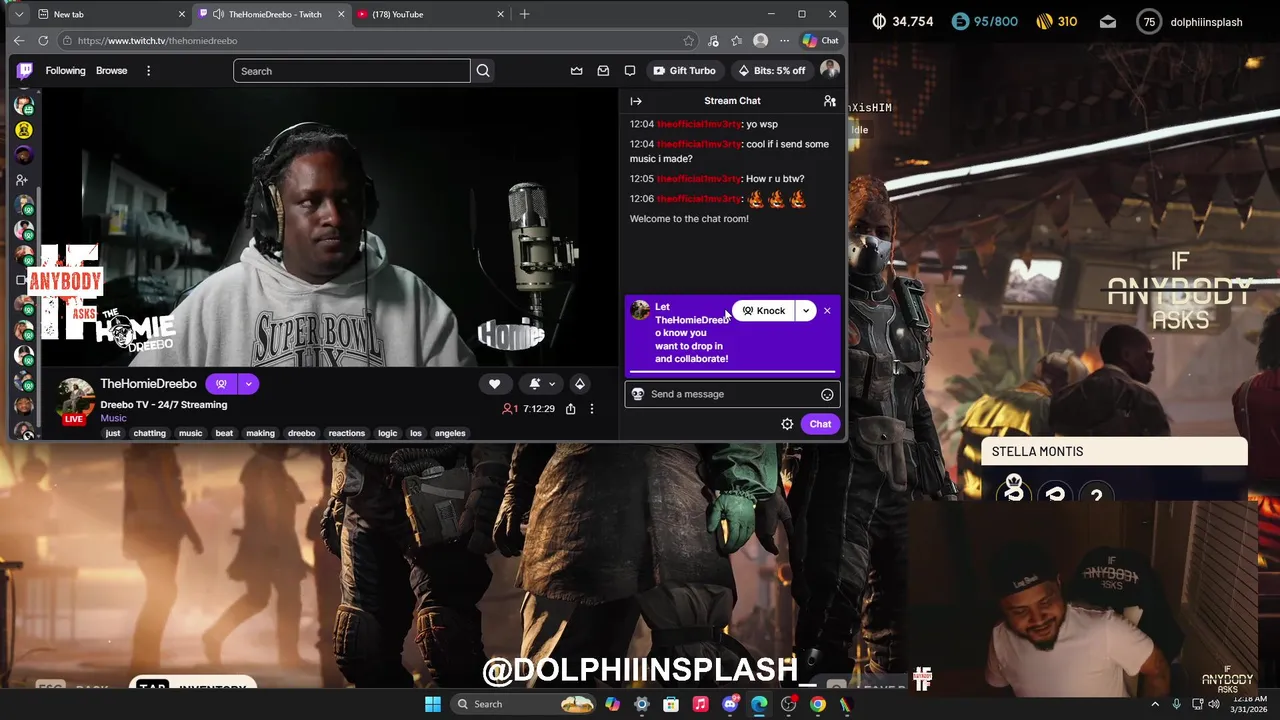The height and width of the screenshot is (720, 1280).
Task: Open Browse page in Twitch
Action: pyautogui.click(x=111, y=71)
